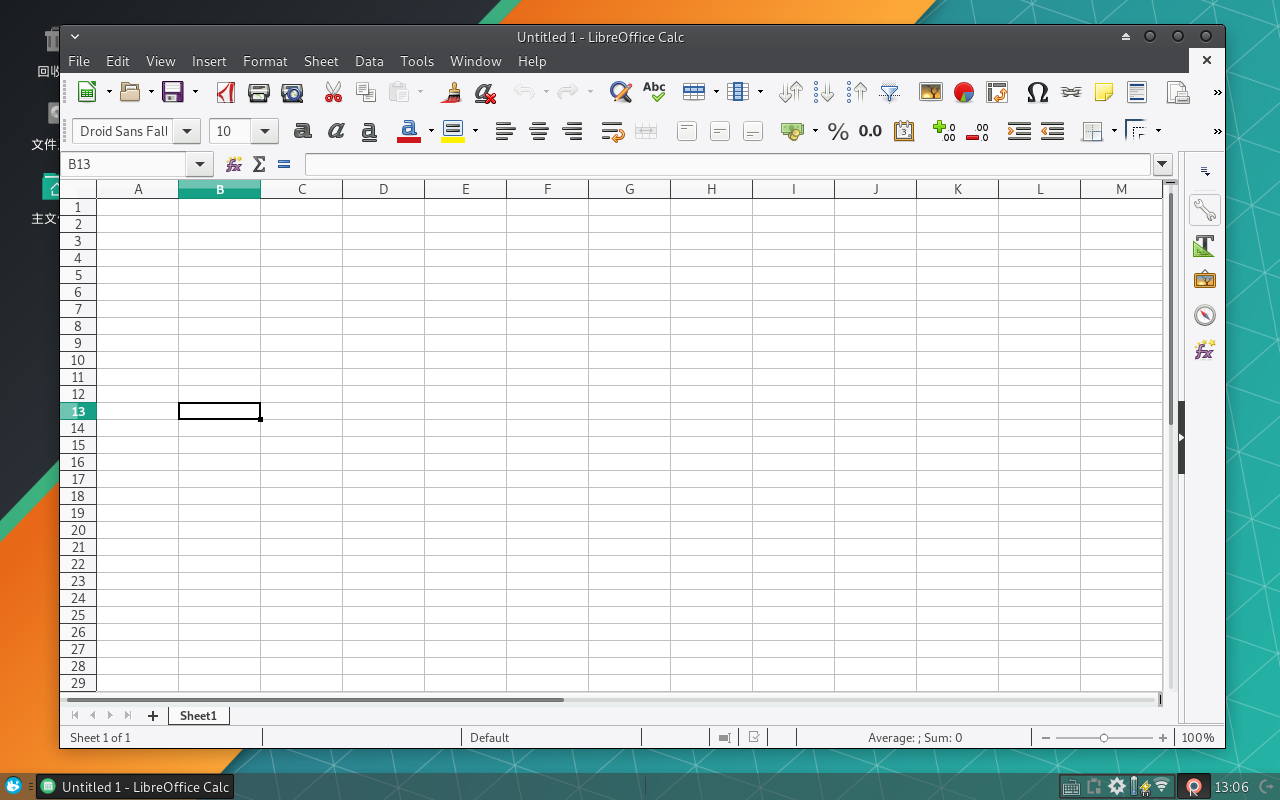This screenshot has height=800, width=1280.
Task: Open the font color dropdown arrow
Action: [431, 131]
